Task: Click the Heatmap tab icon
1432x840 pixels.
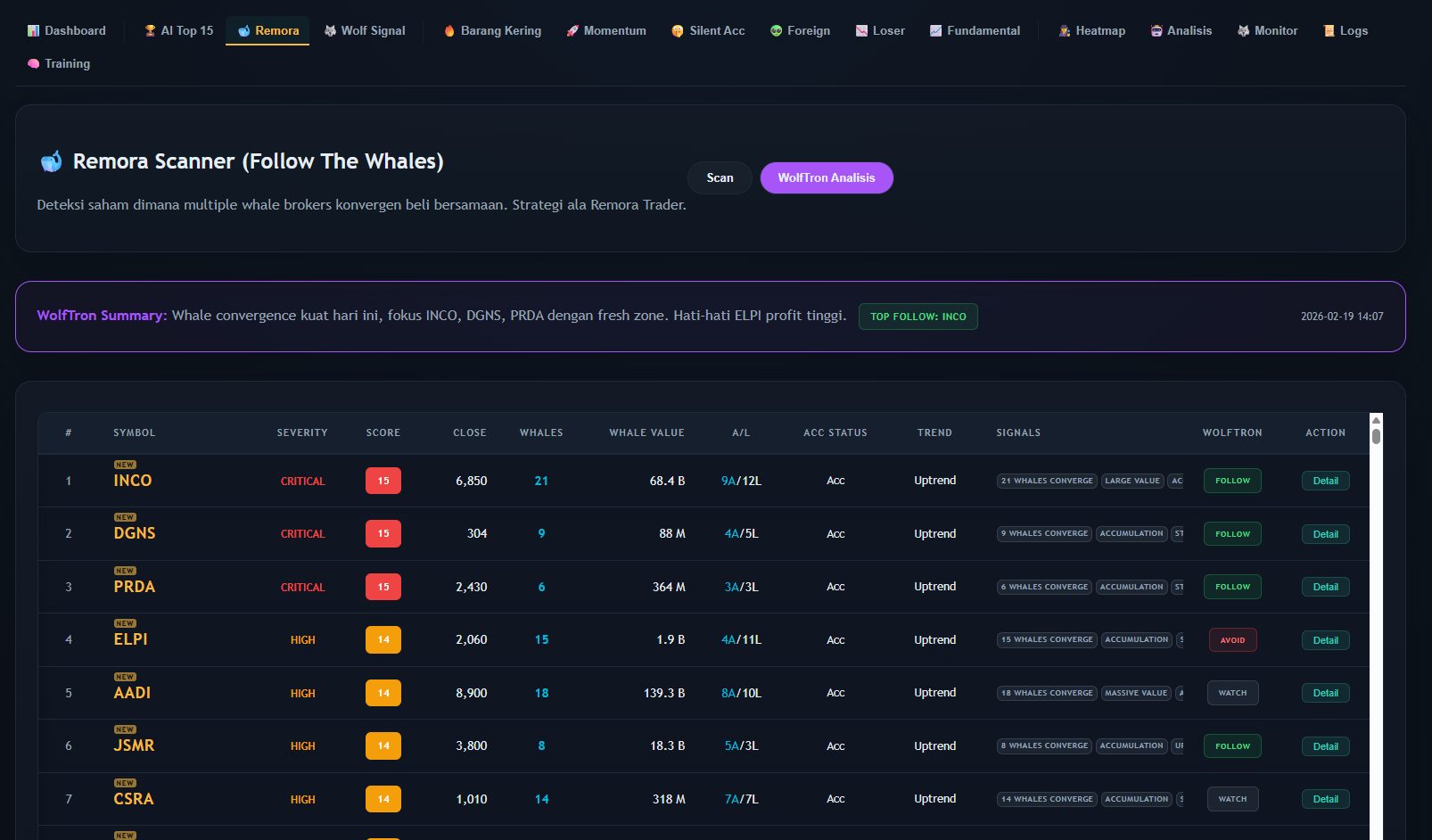Action: tap(1064, 31)
